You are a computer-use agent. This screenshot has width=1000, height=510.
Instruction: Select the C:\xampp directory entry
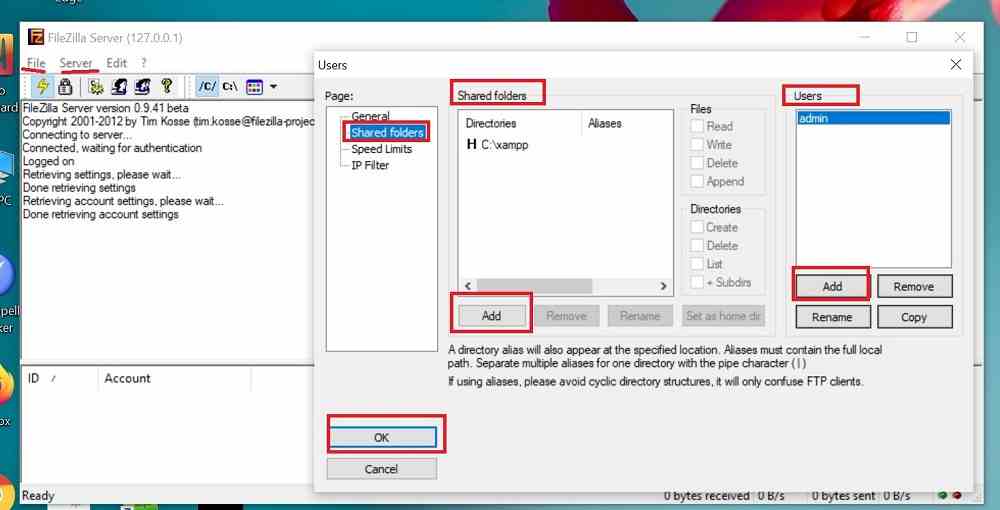[x=497, y=145]
